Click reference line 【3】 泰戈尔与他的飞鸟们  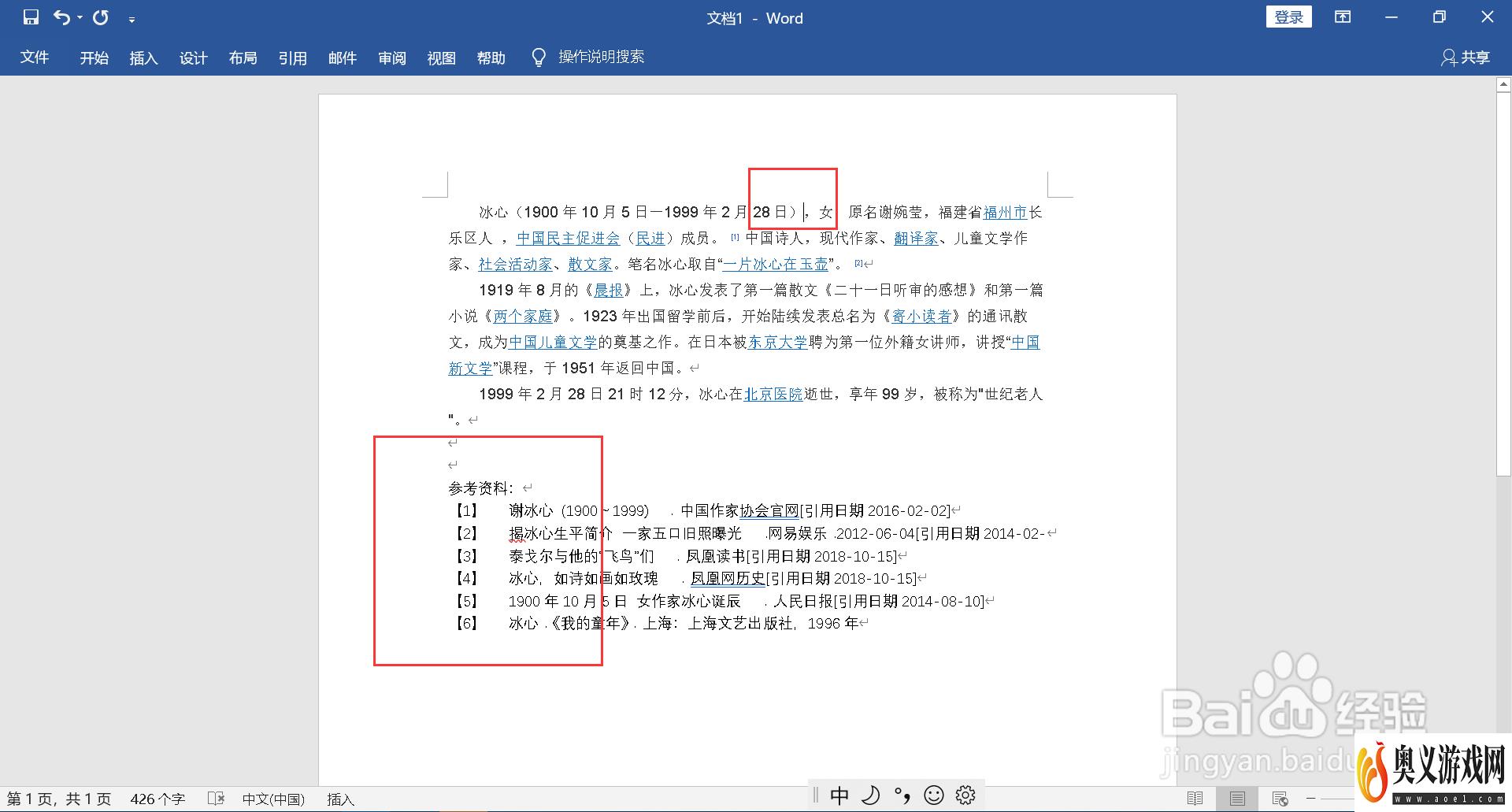tap(678, 557)
